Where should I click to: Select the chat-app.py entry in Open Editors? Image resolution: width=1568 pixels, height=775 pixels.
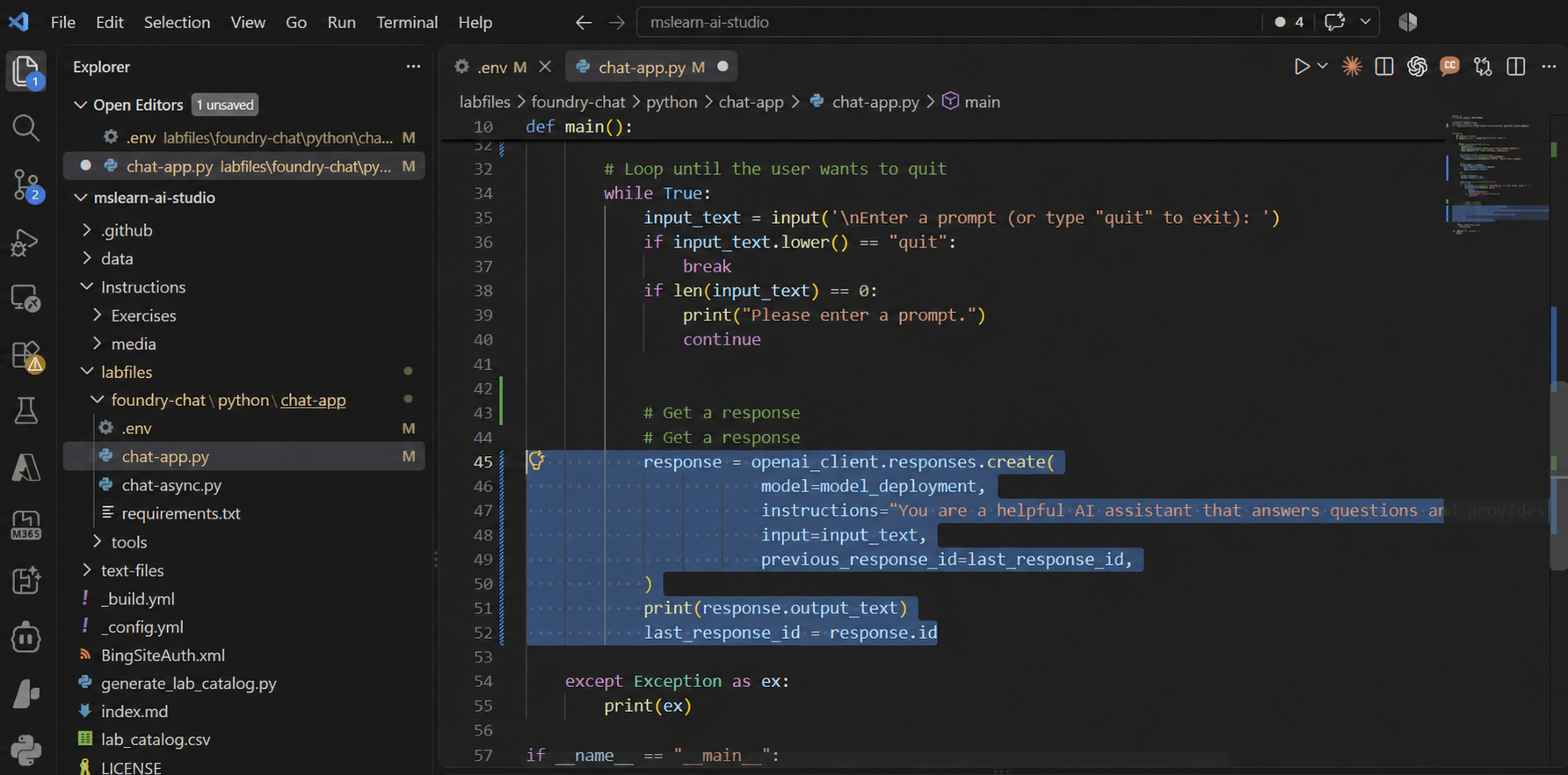[x=244, y=166]
